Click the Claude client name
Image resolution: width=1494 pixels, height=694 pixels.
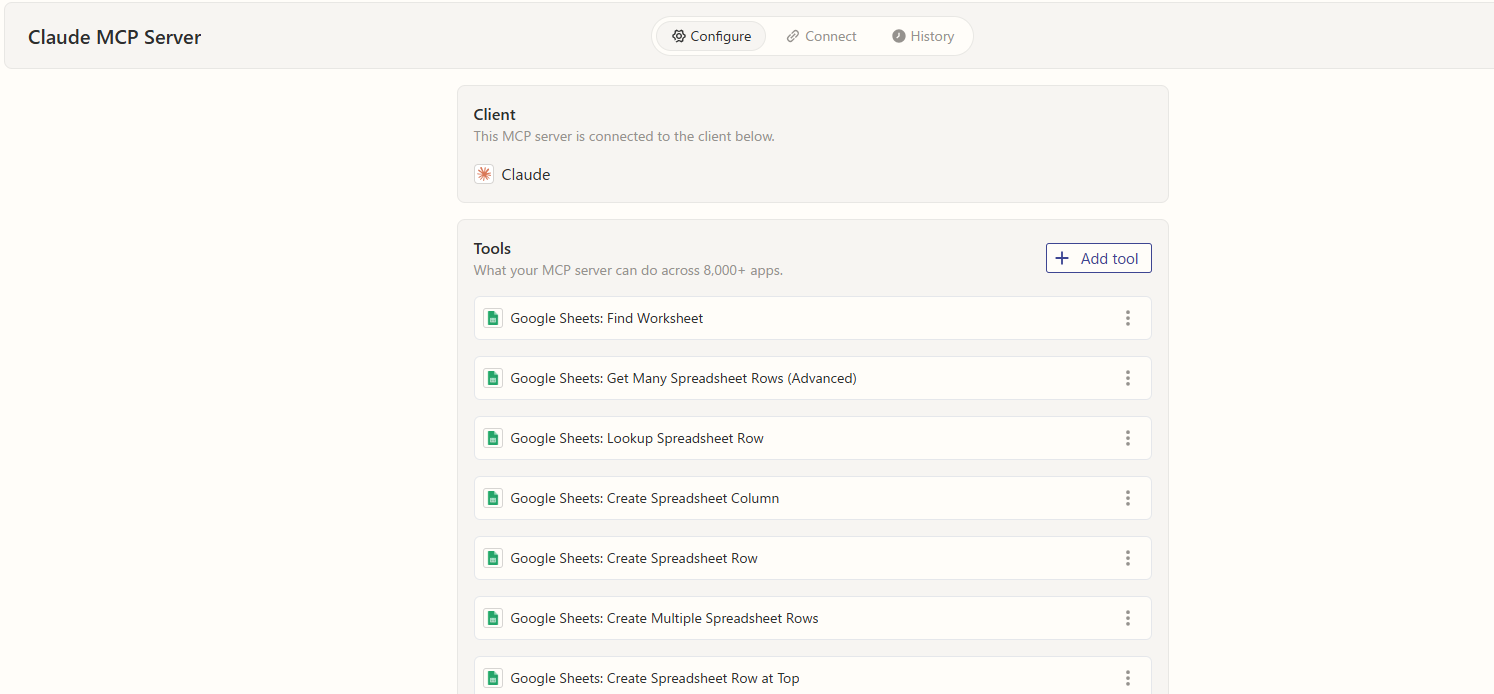tap(526, 174)
